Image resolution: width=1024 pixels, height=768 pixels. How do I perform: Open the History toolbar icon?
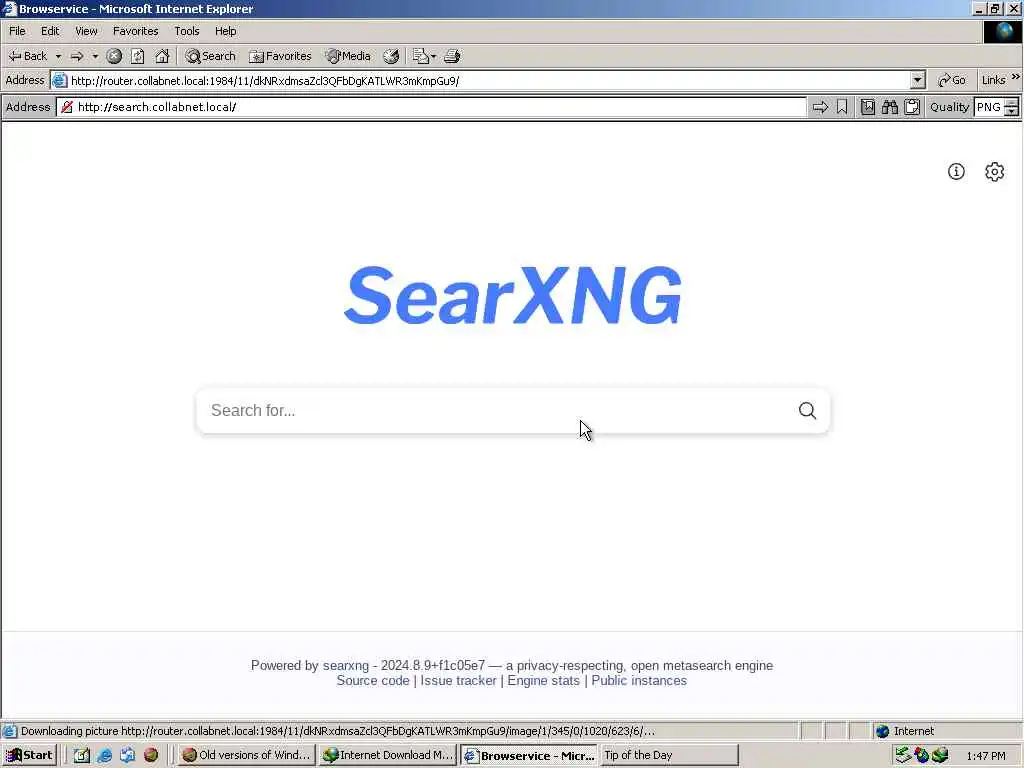(x=391, y=56)
